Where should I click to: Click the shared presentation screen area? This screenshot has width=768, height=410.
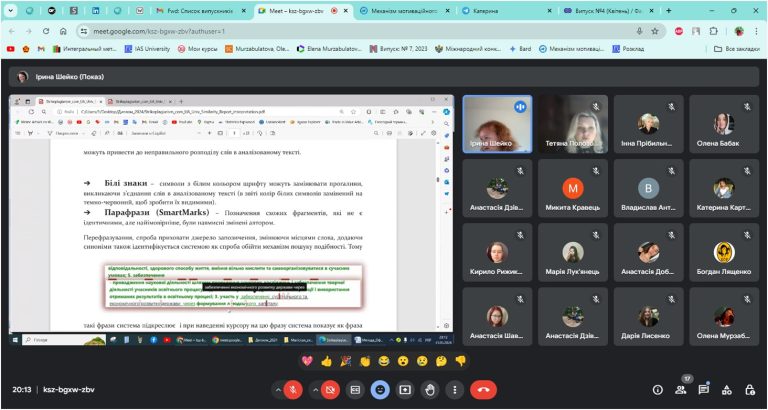coord(231,220)
